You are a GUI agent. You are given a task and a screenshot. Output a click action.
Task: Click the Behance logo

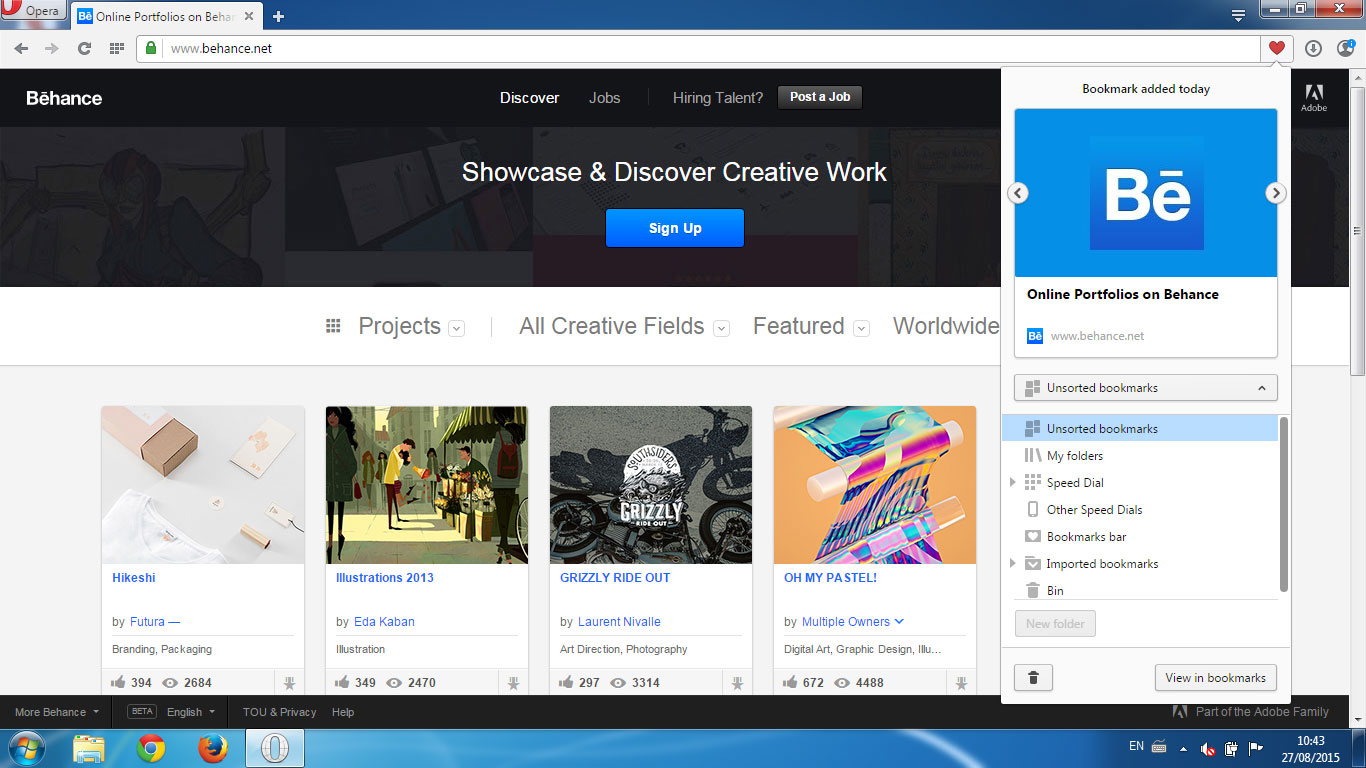pos(64,98)
